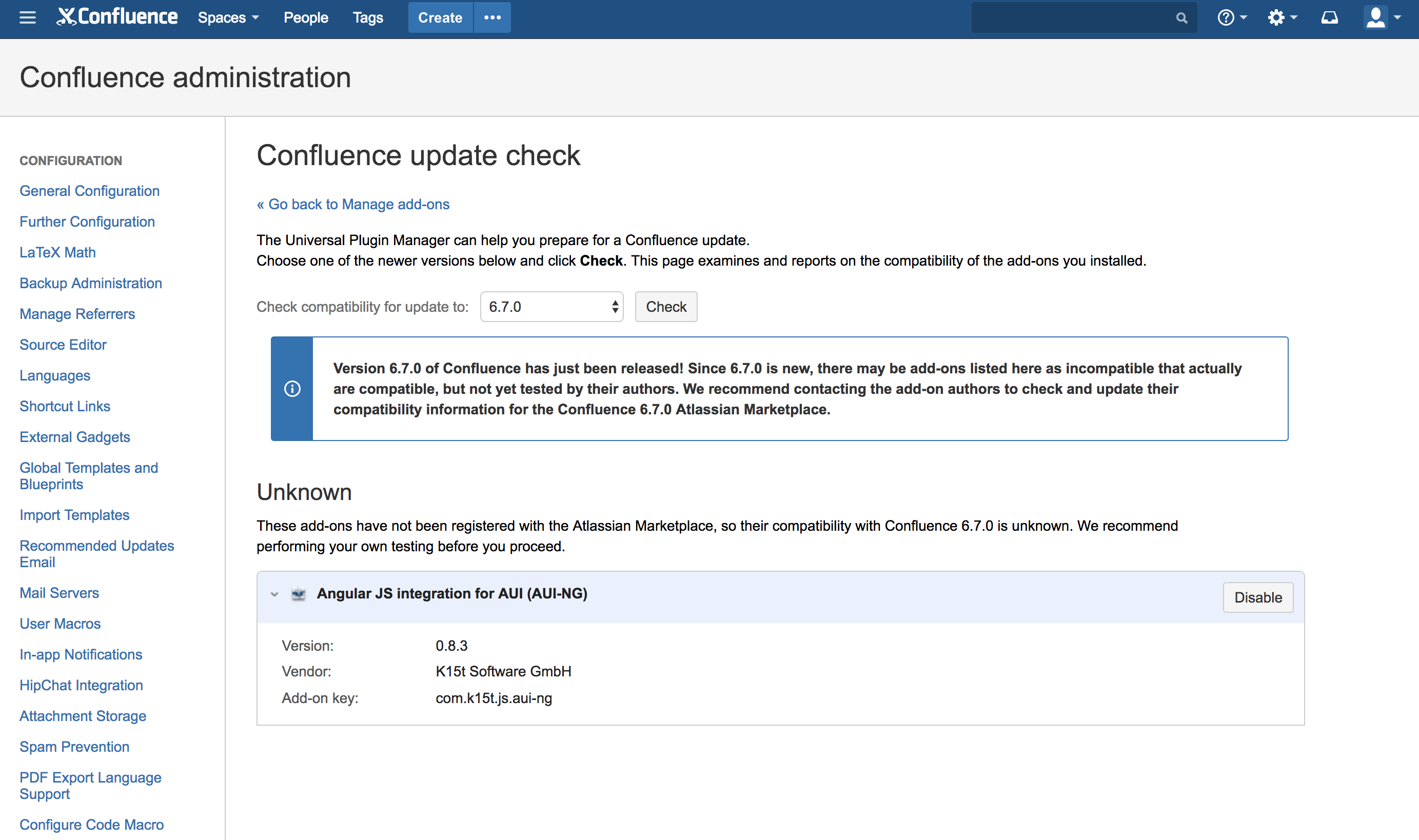Open the notifications inbox tray icon

point(1329,17)
